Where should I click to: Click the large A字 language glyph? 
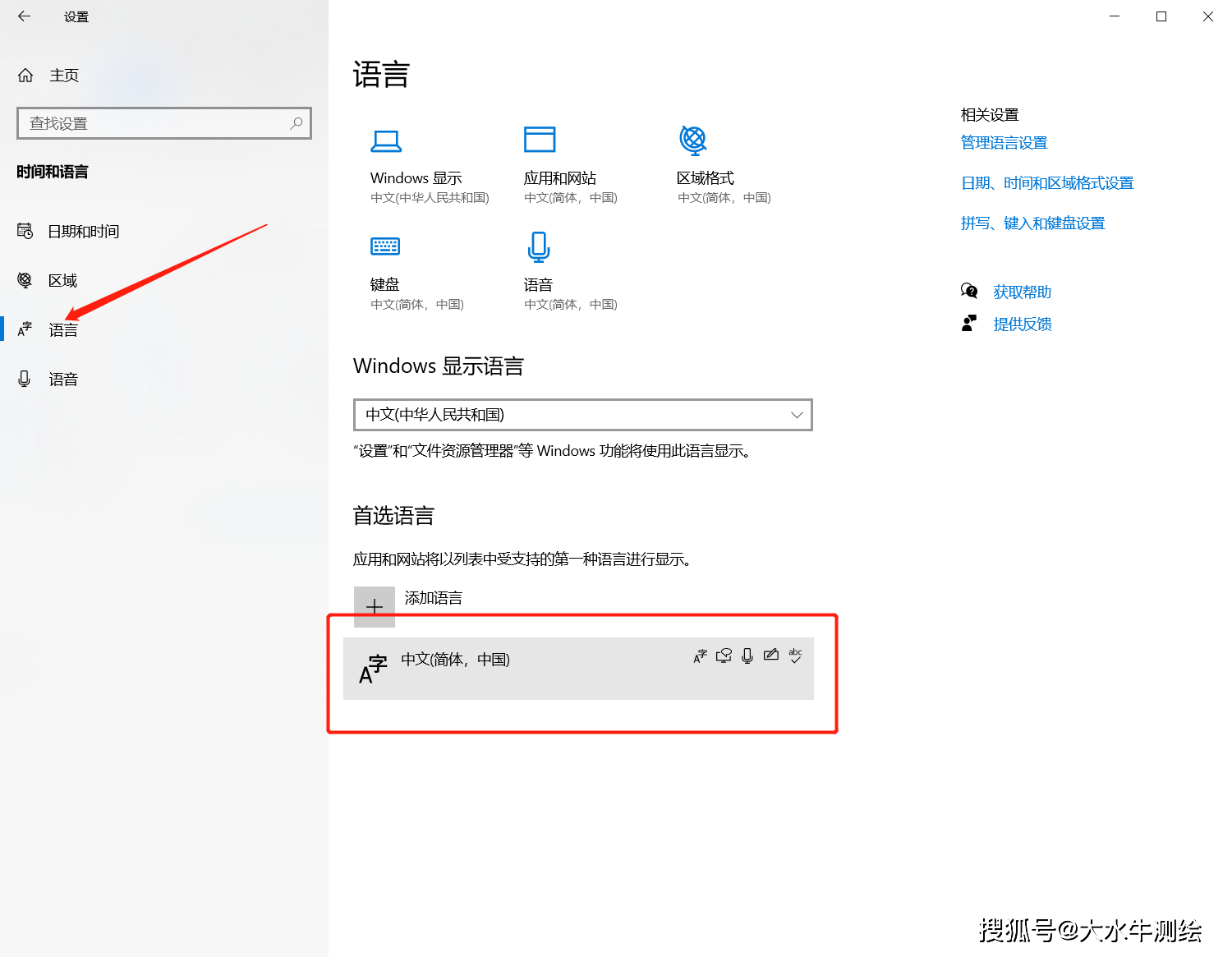tap(373, 669)
